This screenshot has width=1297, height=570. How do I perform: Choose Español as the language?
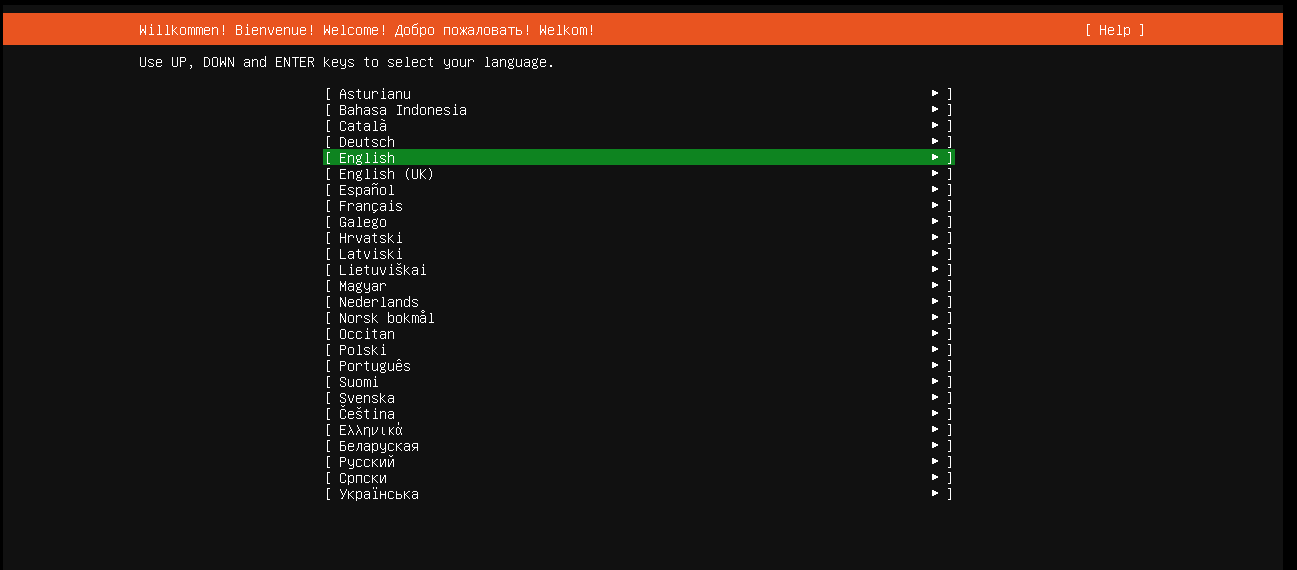pos(639,190)
